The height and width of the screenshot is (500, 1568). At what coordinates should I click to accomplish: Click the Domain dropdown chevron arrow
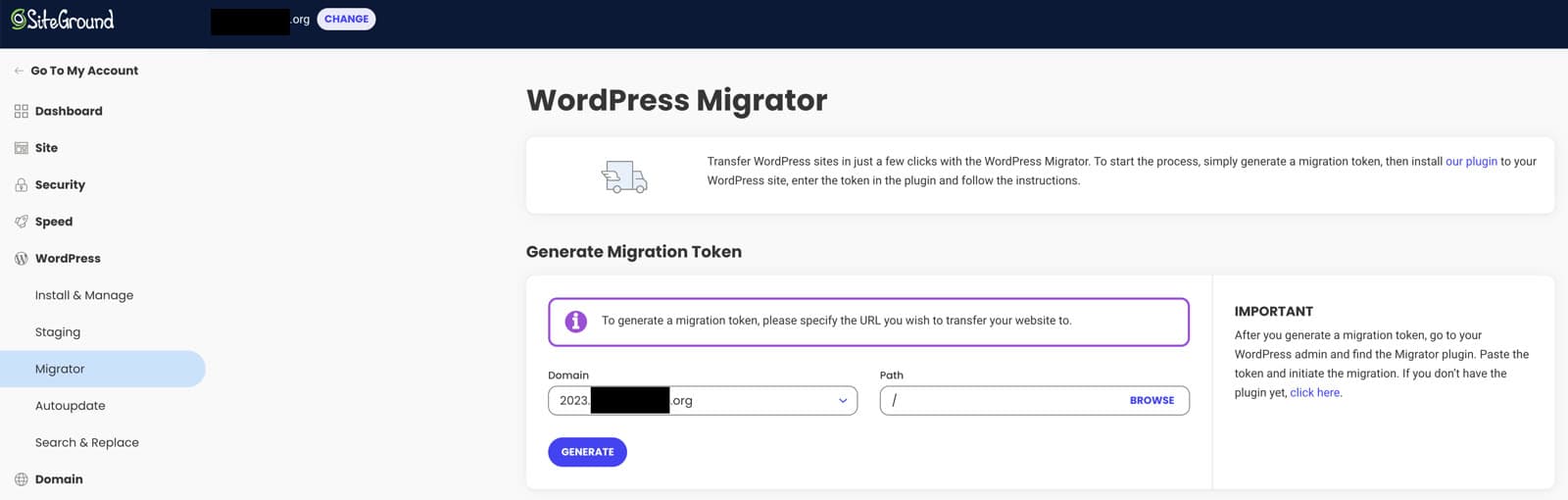[843, 401]
